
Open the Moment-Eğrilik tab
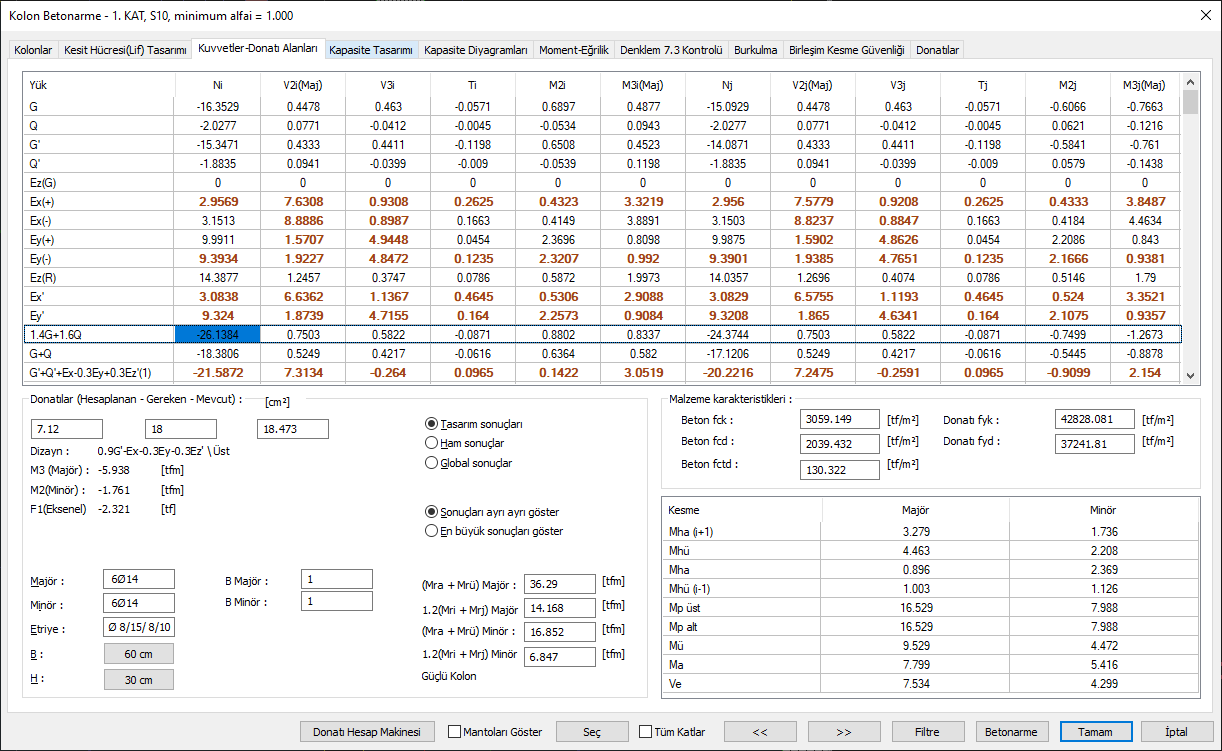pyautogui.click(x=573, y=50)
